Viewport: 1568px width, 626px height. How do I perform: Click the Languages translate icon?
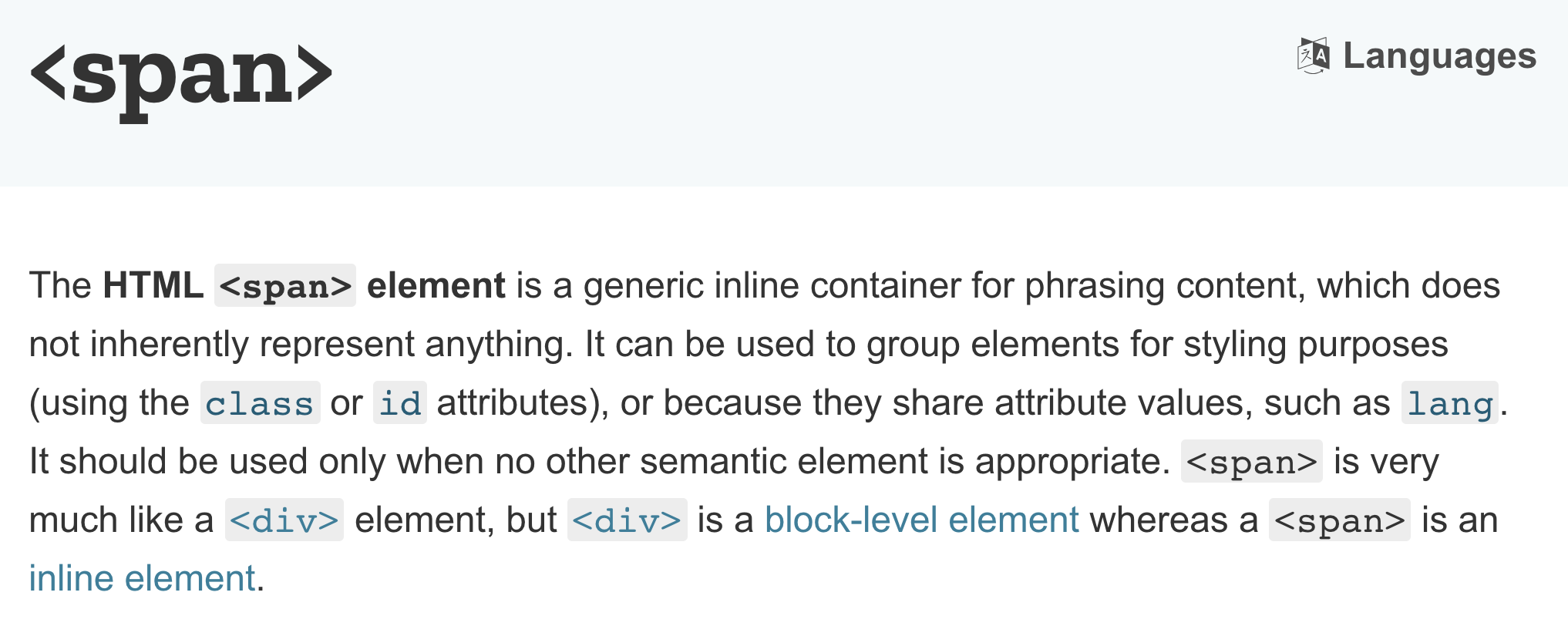pyautogui.click(x=1313, y=56)
